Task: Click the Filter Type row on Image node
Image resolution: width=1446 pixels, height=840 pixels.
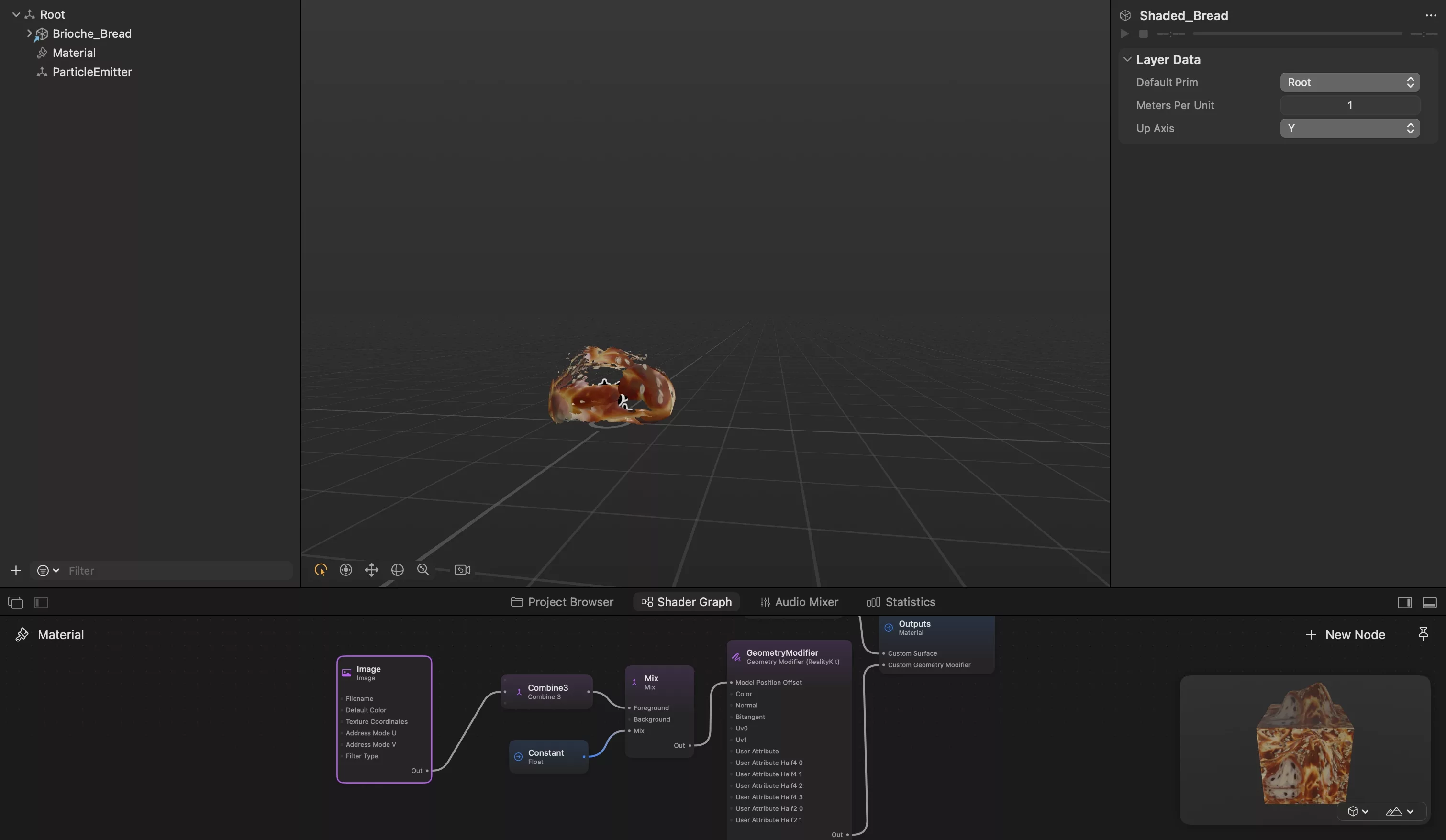Action: coord(362,756)
